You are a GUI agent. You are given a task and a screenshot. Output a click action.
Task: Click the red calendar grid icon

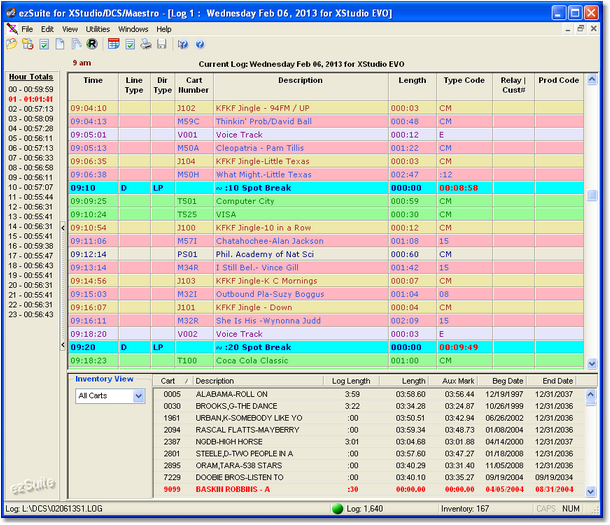click(x=114, y=44)
